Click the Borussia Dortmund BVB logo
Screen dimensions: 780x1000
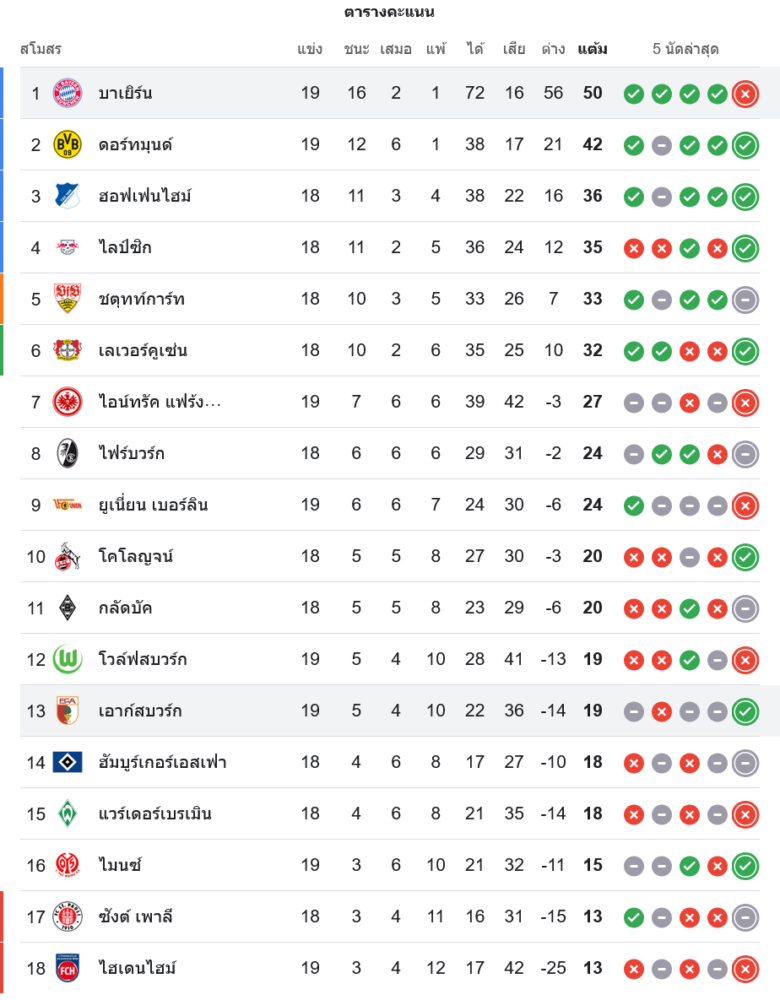click(67, 145)
